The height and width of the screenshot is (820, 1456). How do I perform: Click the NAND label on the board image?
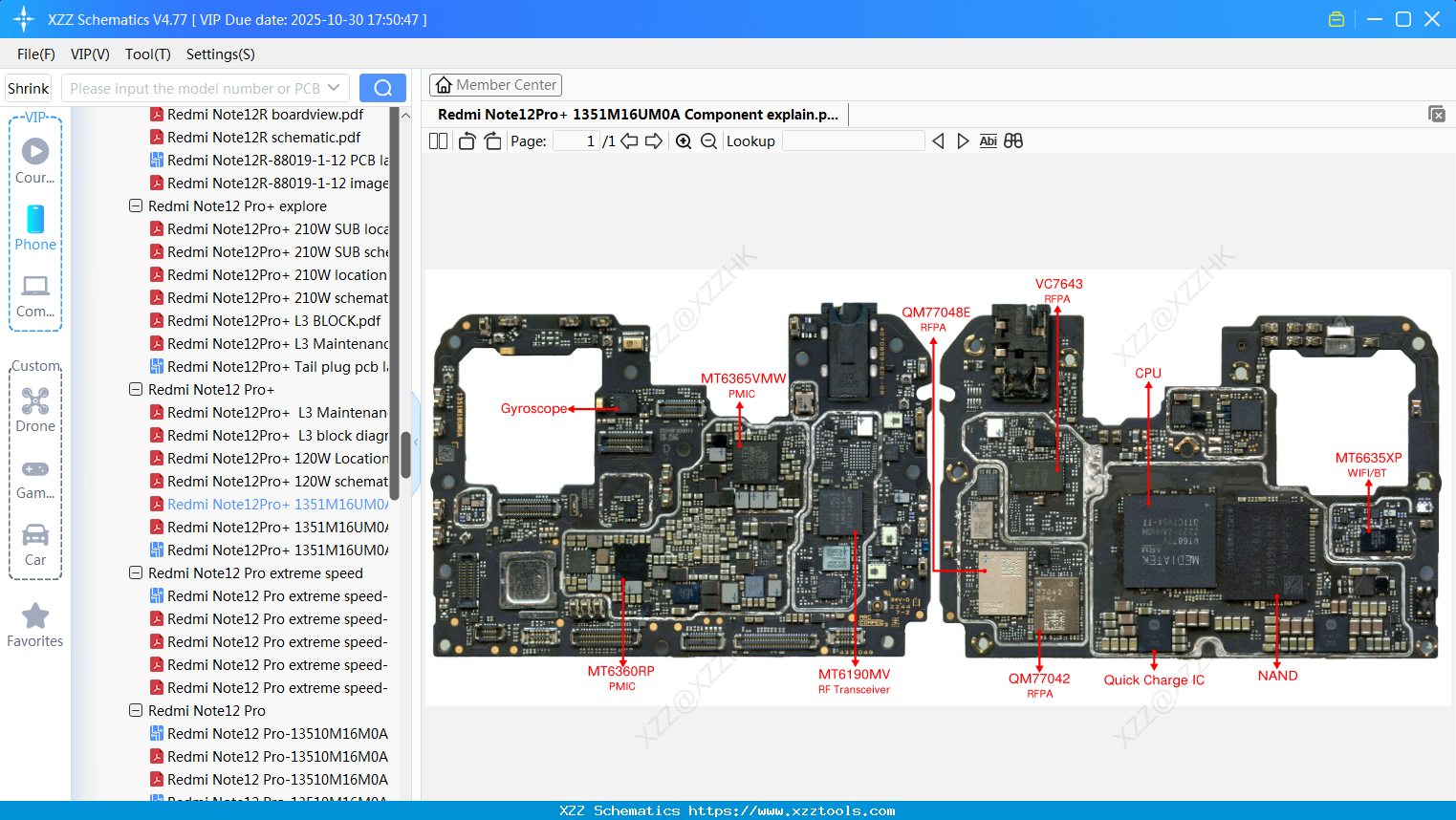pos(1277,675)
